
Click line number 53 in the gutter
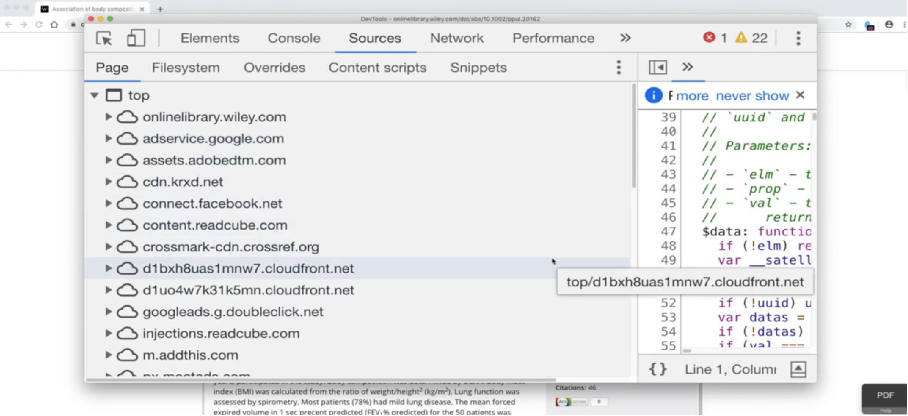[668, 318]
